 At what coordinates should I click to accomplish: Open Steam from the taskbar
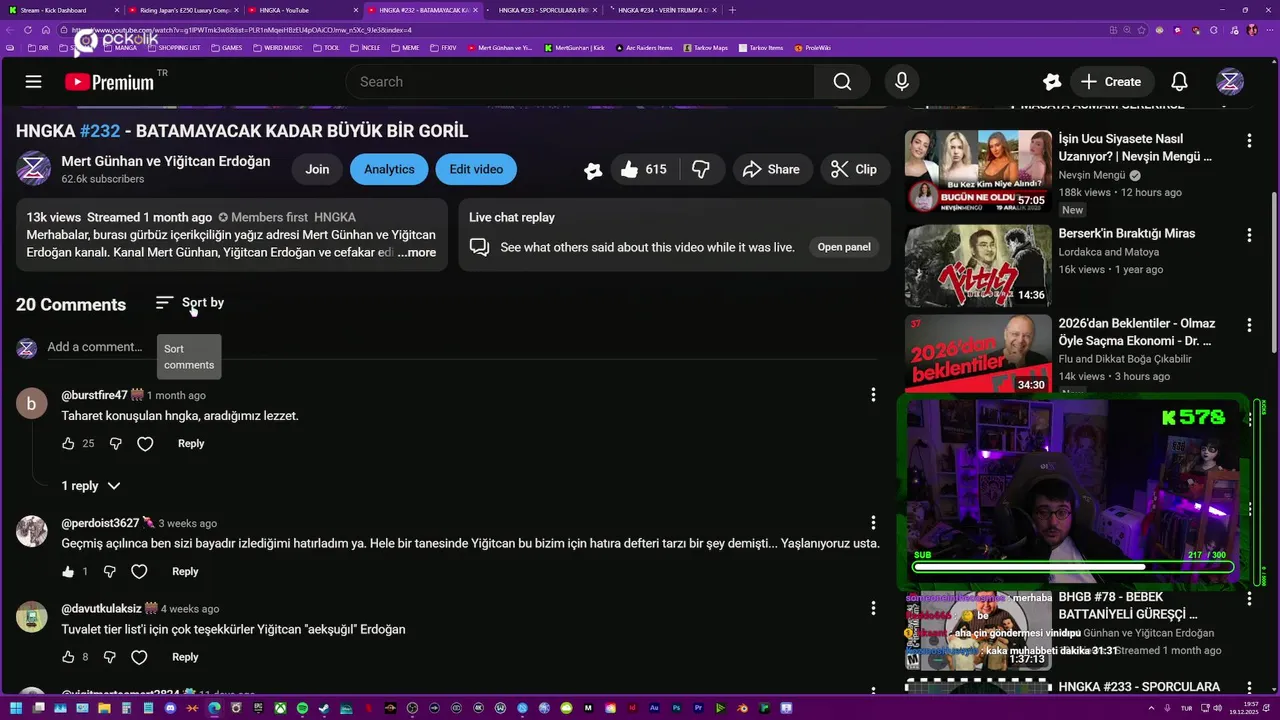coord(324,708)
